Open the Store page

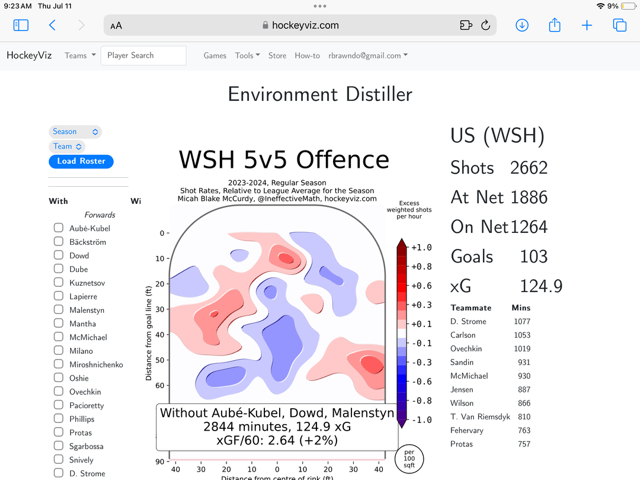(277, 56)
